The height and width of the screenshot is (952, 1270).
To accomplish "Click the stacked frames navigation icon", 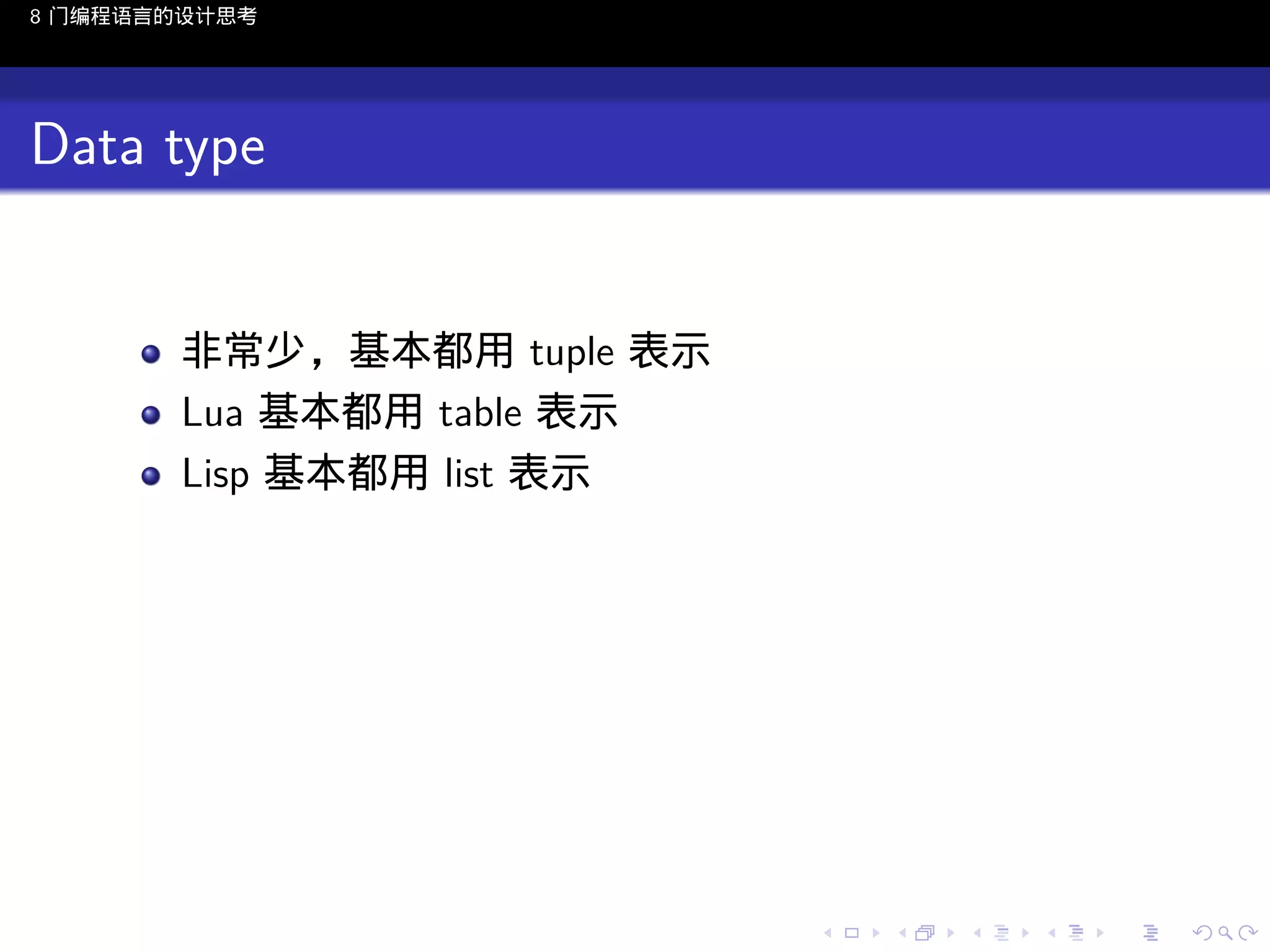I will pyautogui.click(x=925, y=933).
